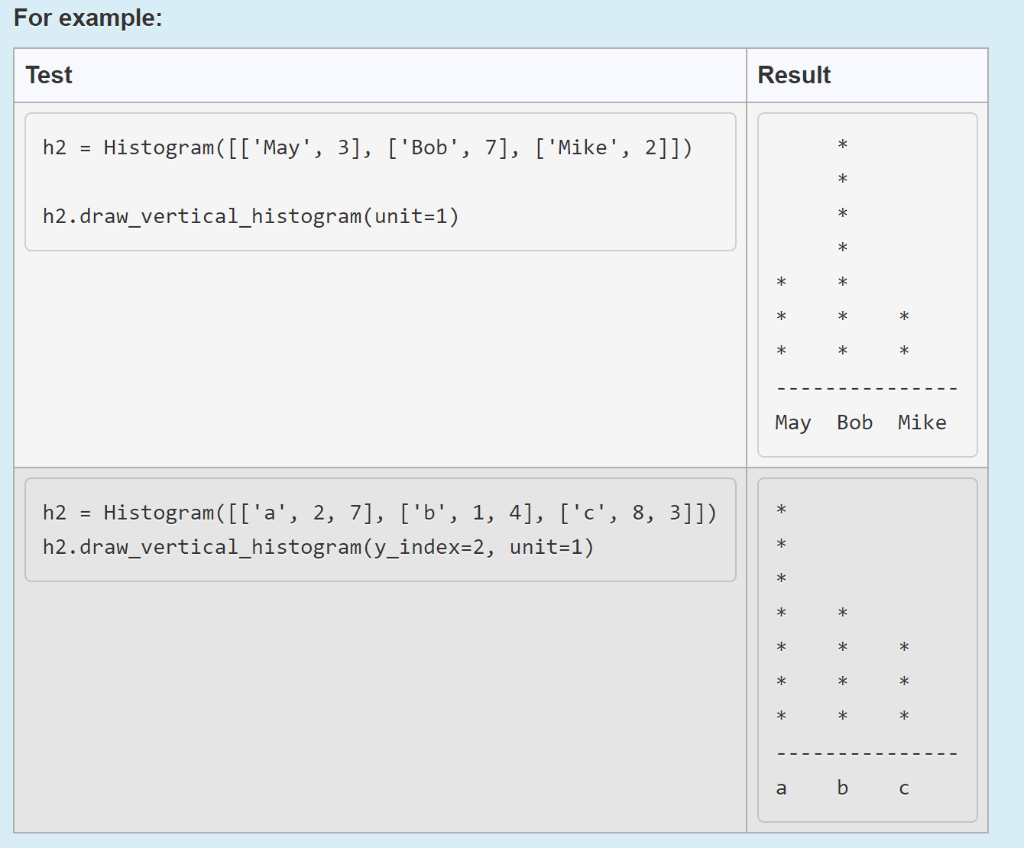This screenshot has width=1024, height=848.
Task: Click the 'Bob' label in first result
Action: tap(854, 422)
